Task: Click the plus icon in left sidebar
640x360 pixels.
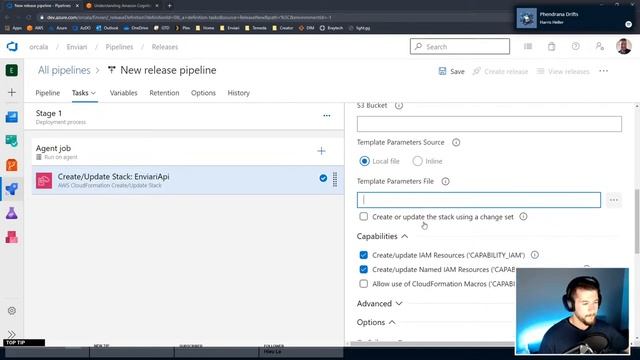Action: pyautogui.click(x=12, y=92)
